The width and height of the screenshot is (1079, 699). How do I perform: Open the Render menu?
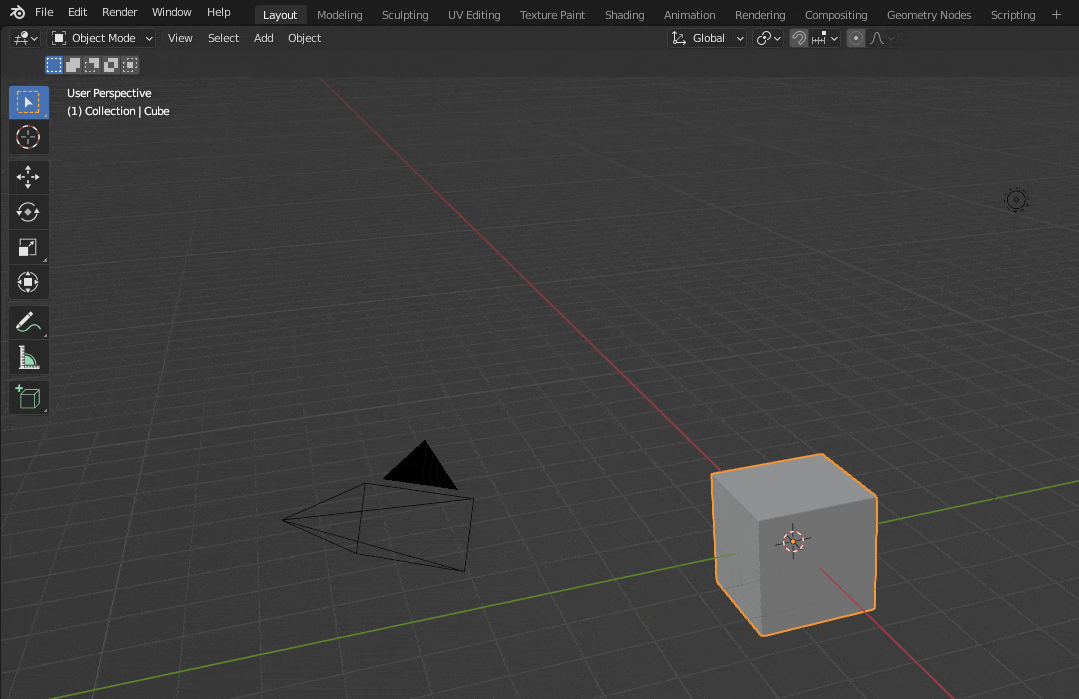tap(120, 12)
